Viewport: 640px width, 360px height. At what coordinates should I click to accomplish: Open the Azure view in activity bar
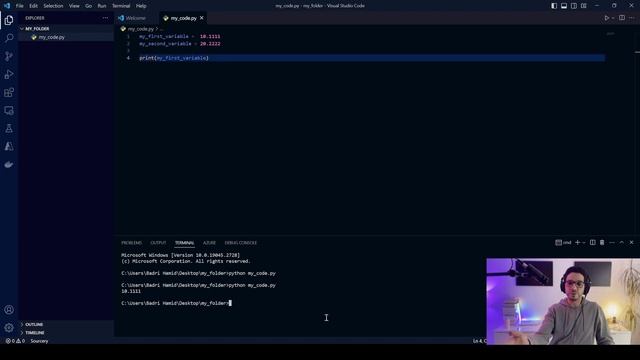[x=9, y=147]
